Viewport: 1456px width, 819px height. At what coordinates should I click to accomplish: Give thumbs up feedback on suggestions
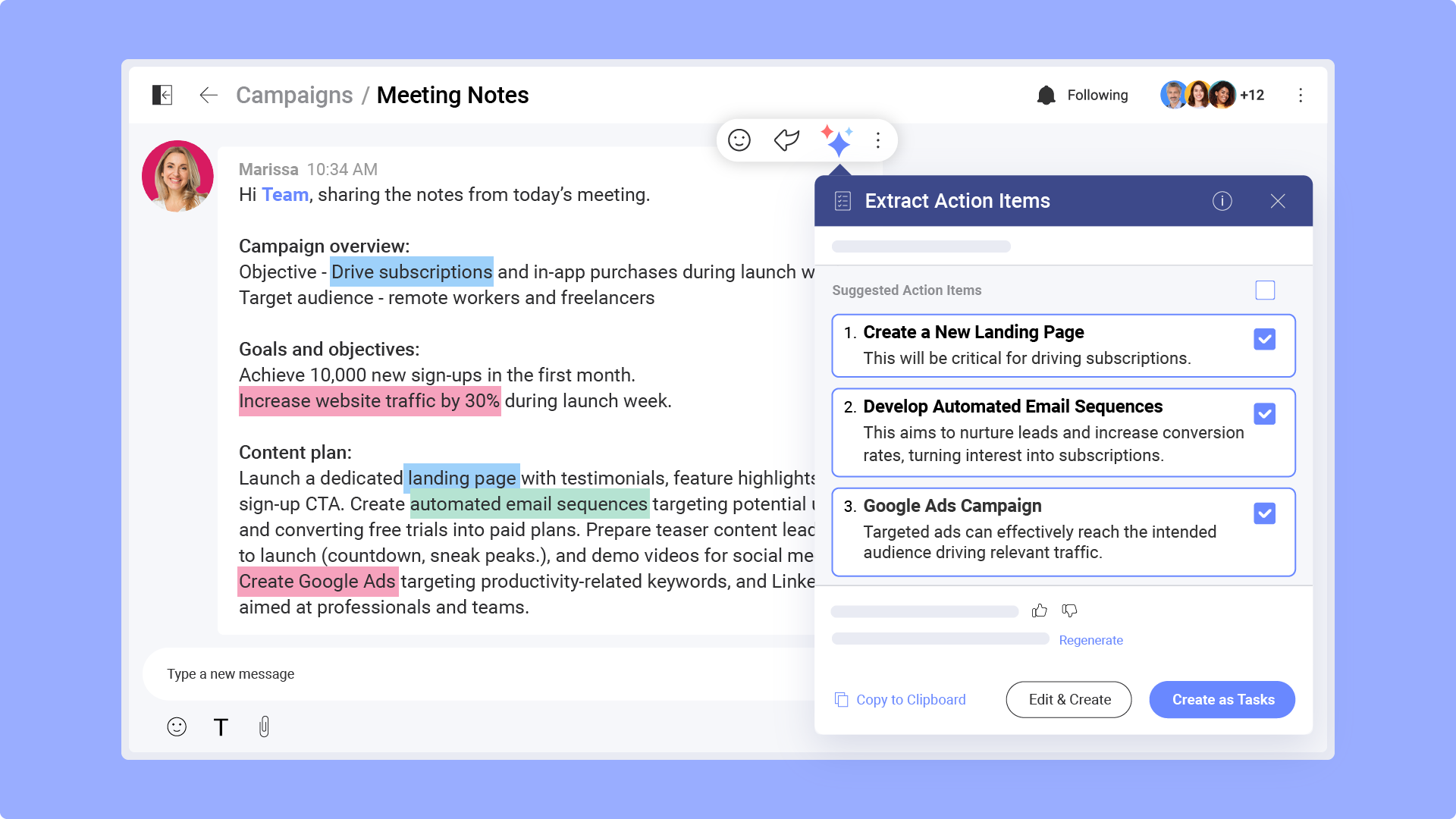[1040, 610]
